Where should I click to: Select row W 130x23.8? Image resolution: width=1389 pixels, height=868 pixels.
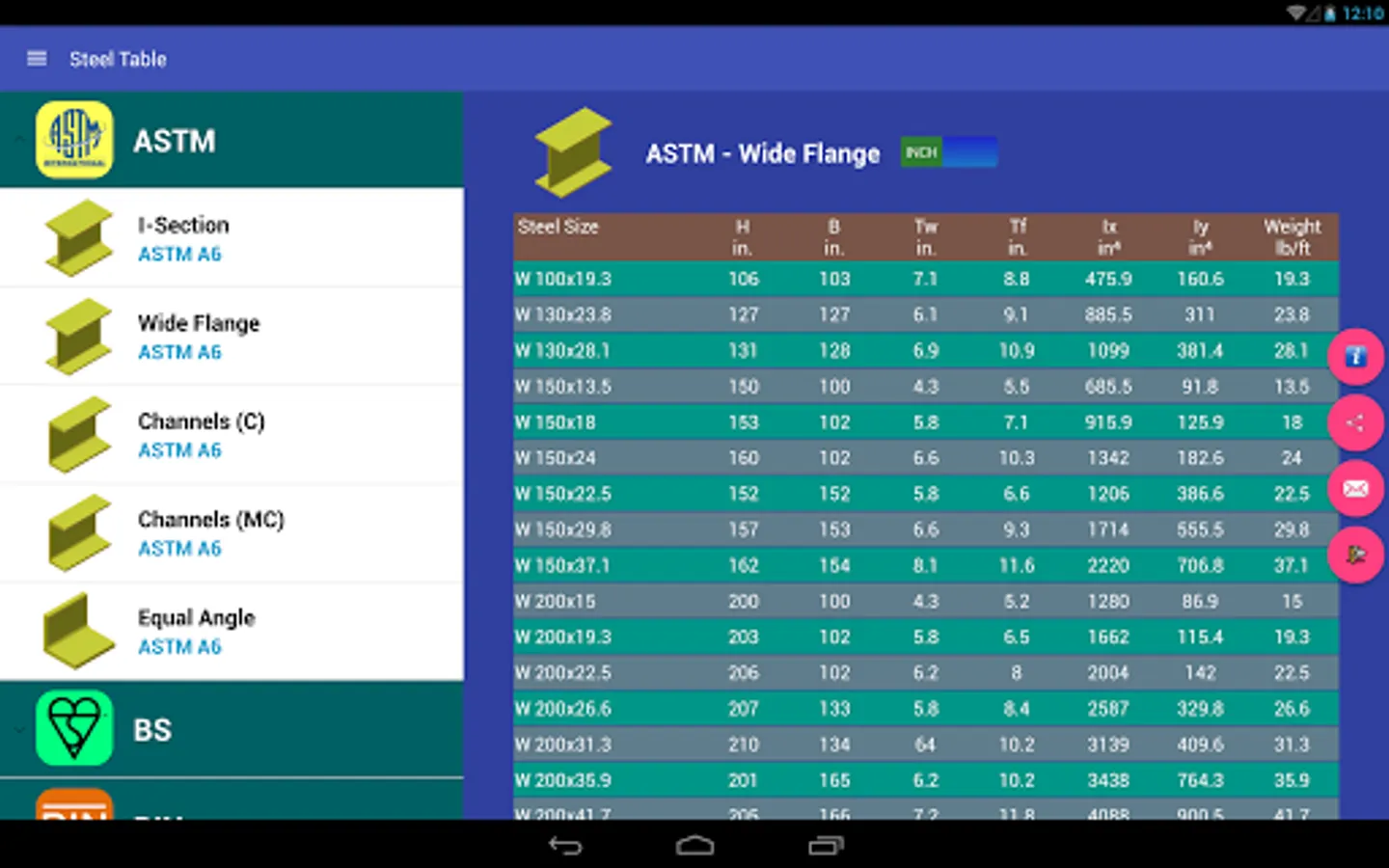tap(926, 314)
